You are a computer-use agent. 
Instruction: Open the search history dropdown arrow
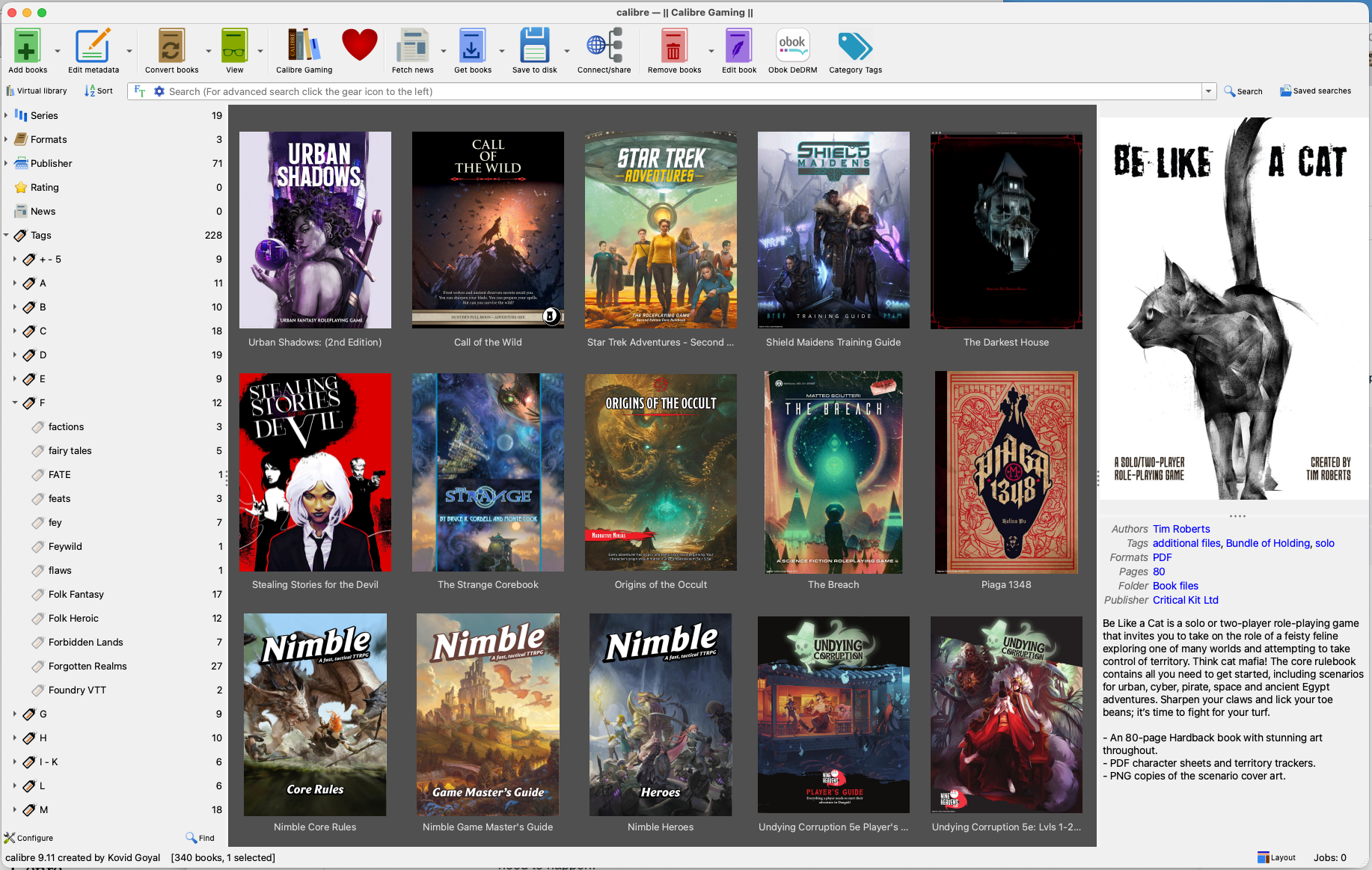coord(1208,91)
